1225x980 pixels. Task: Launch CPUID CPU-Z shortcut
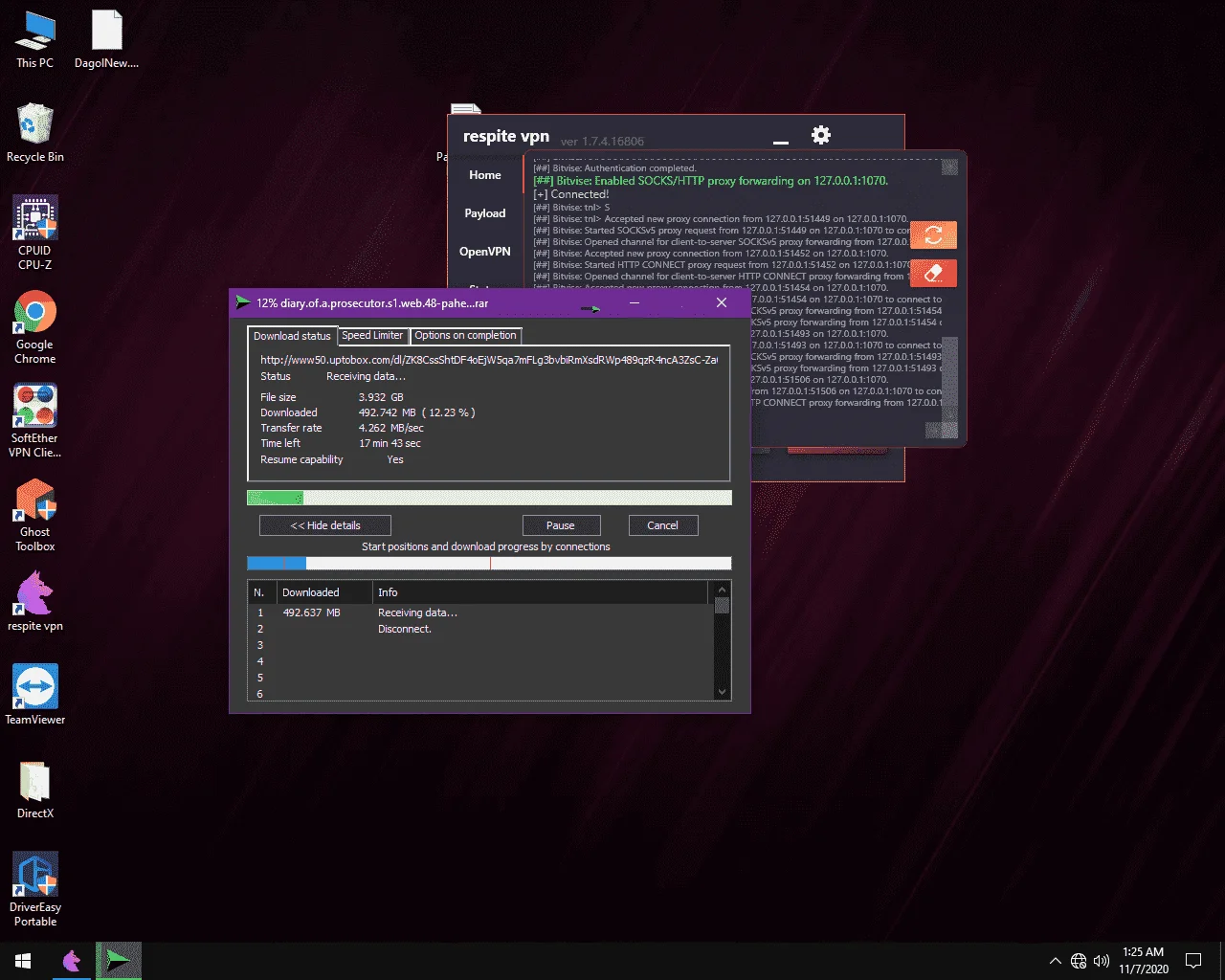tap(35, 233)
